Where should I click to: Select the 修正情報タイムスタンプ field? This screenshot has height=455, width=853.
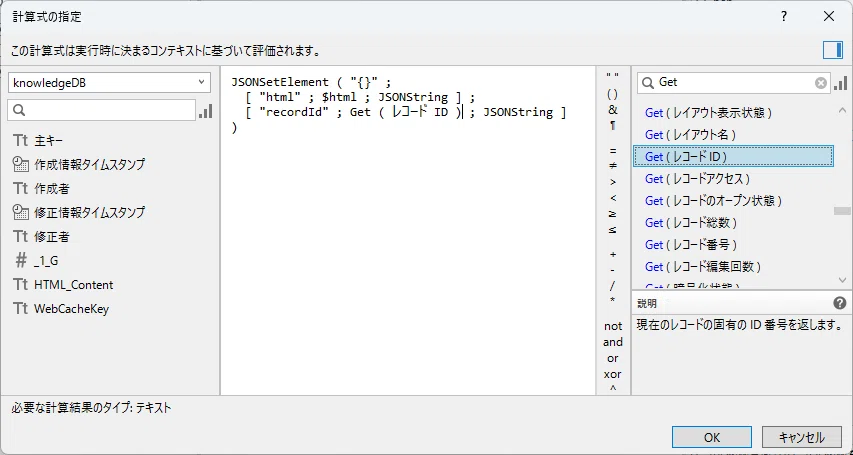(89, 212)
